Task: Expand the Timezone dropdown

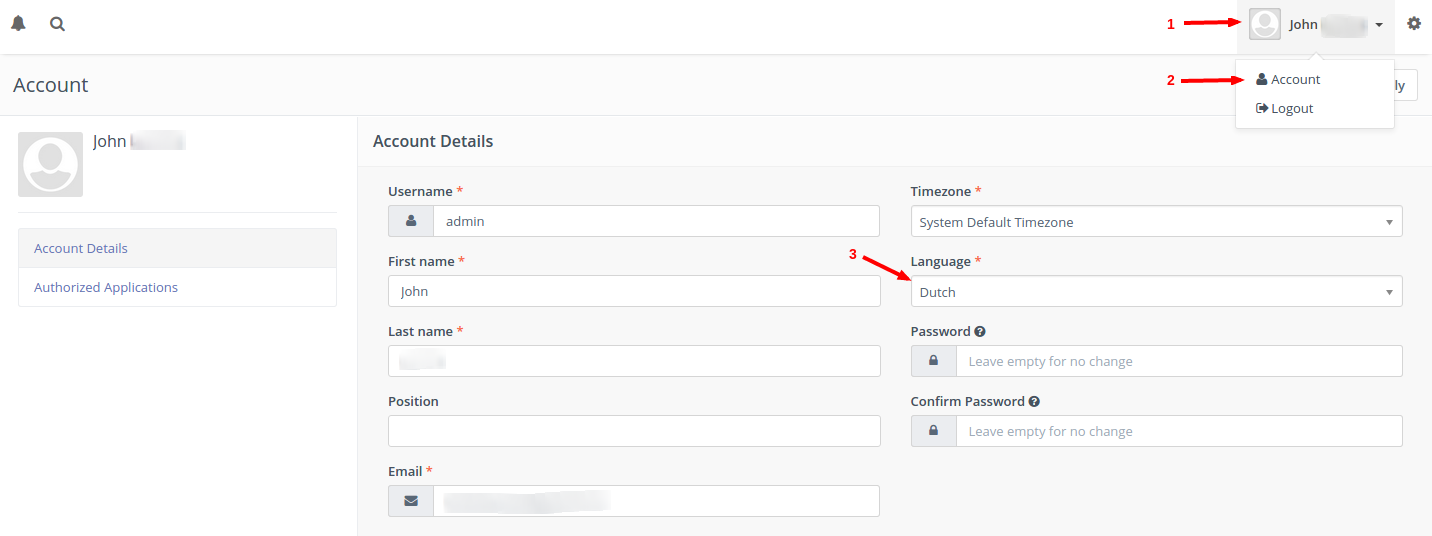Action: click(1156, 222)
